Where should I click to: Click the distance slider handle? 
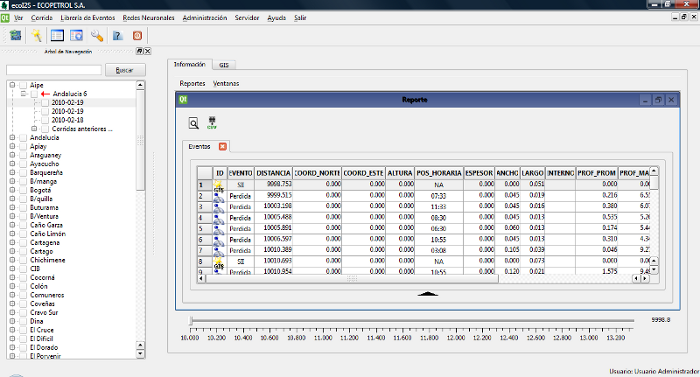pos(191,320)
